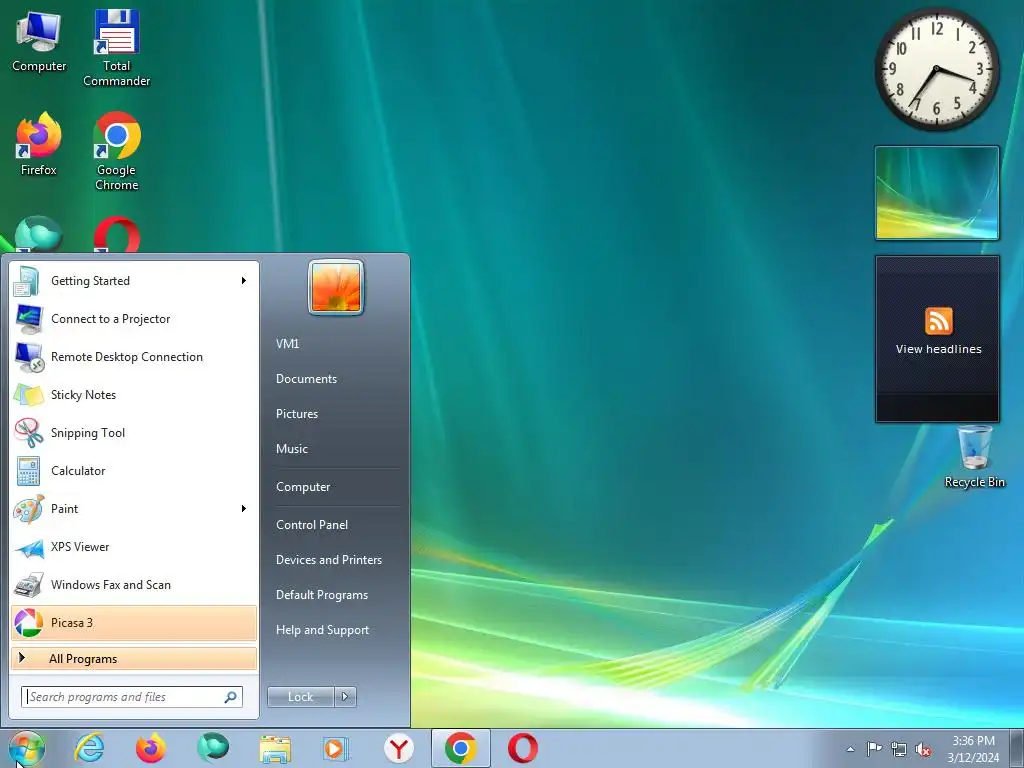
Task: Open Pictures library
Action: (296, 413)
